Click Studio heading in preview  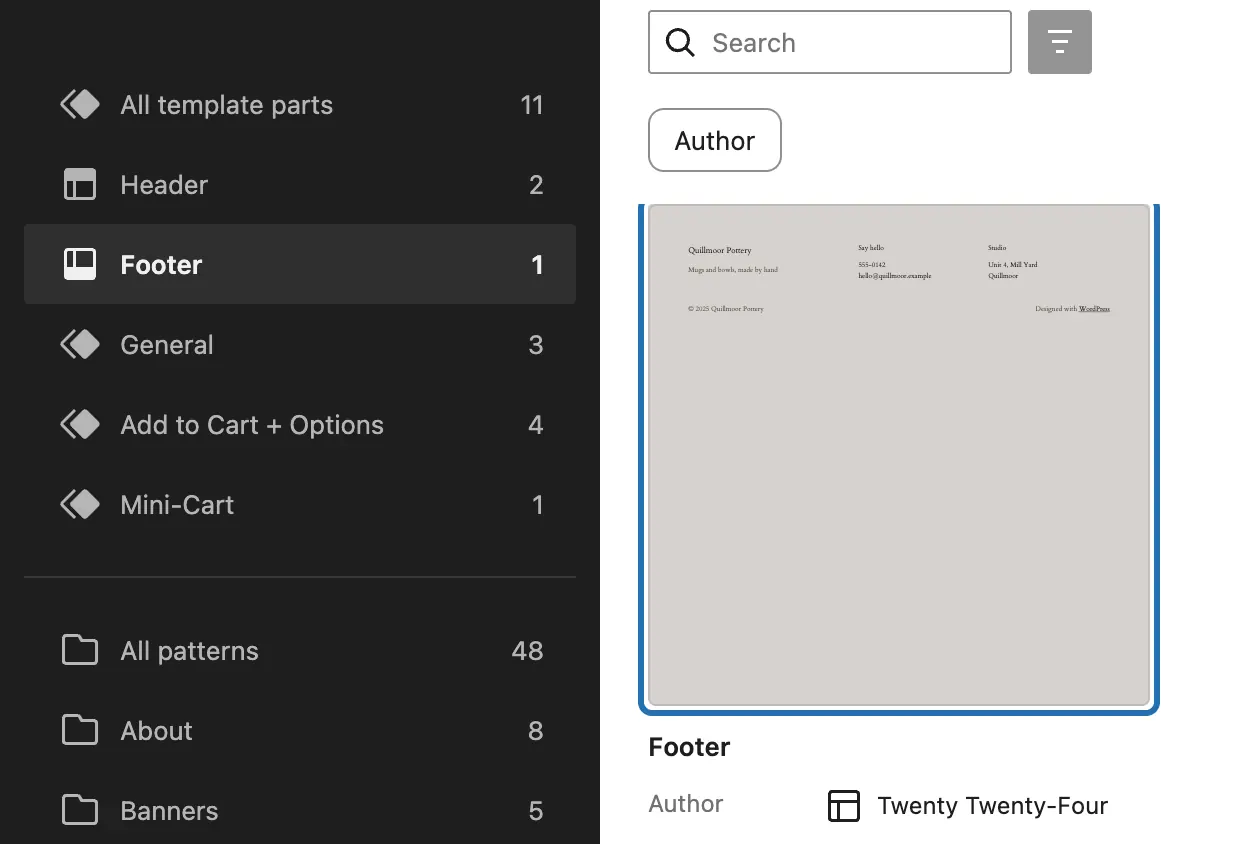pos(997,247)
